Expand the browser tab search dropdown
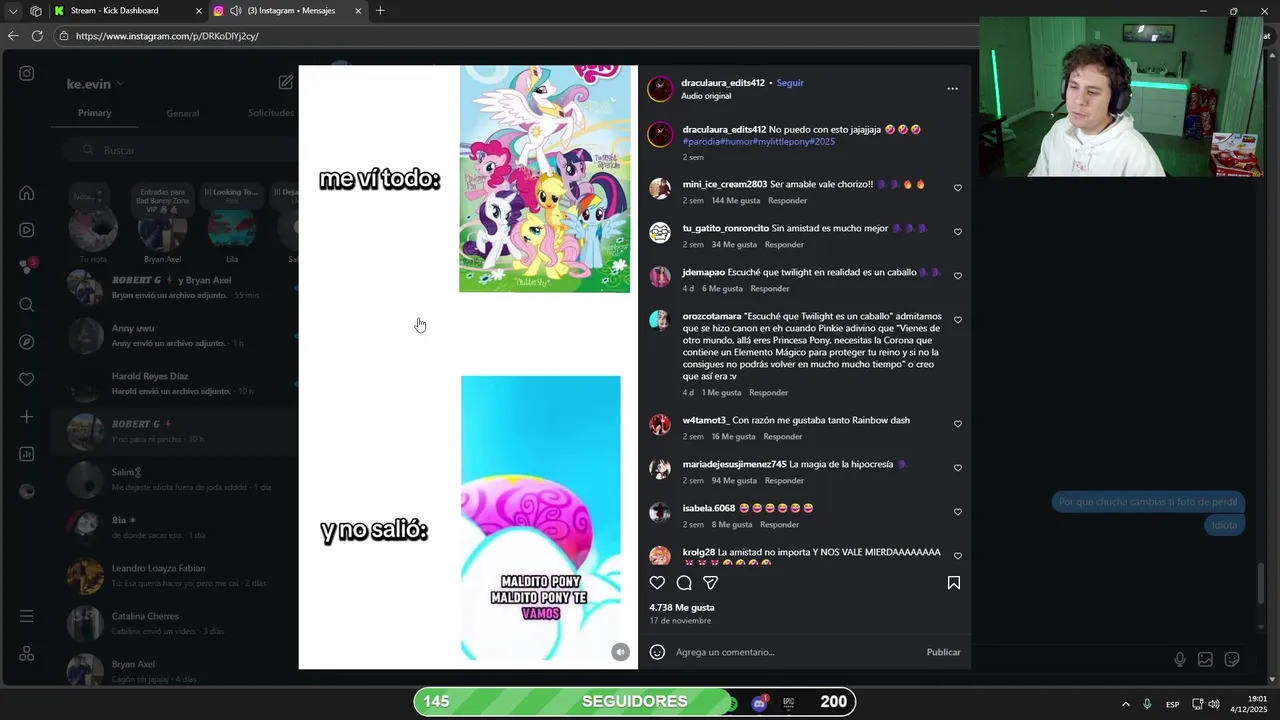 pyautogui.click(x=13, y=11)
